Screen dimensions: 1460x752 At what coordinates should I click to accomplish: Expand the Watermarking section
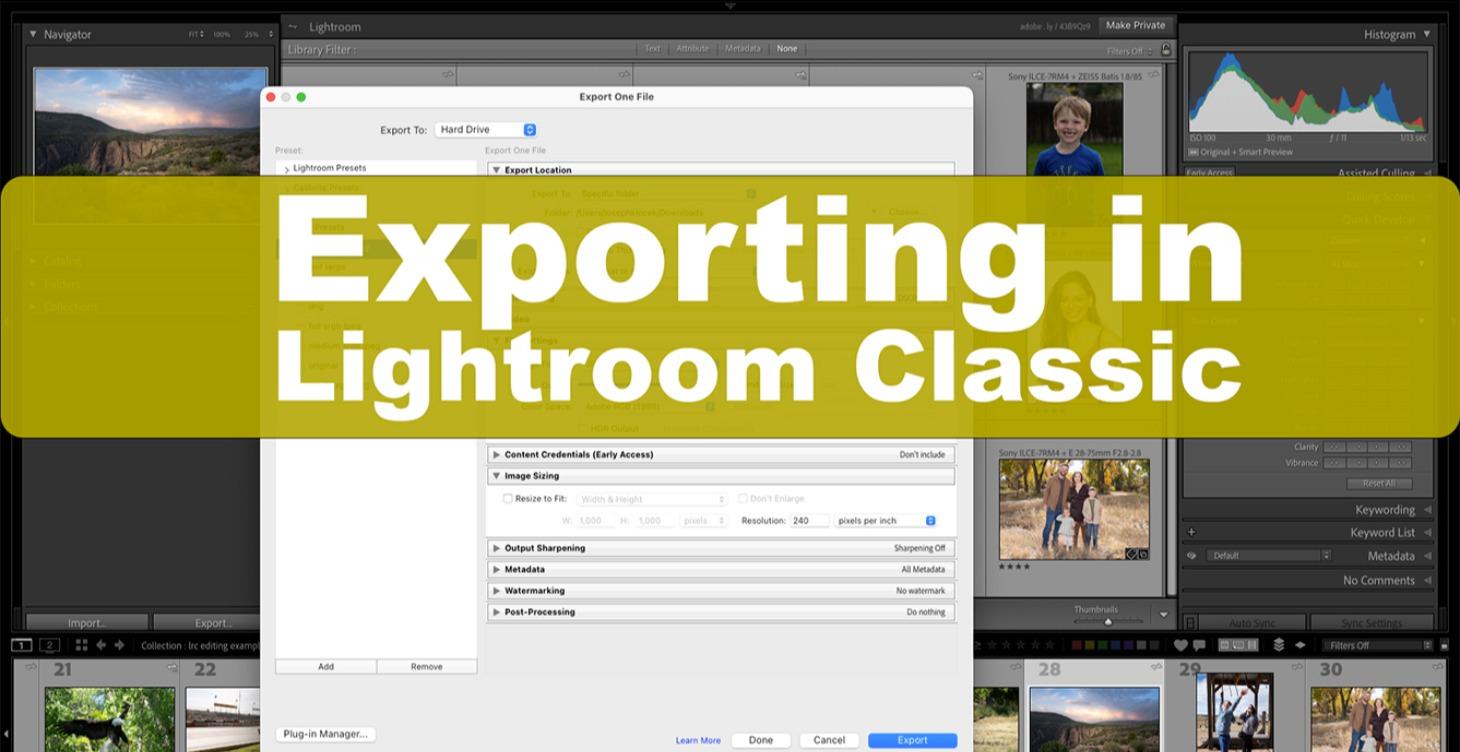tap(496, 590)
